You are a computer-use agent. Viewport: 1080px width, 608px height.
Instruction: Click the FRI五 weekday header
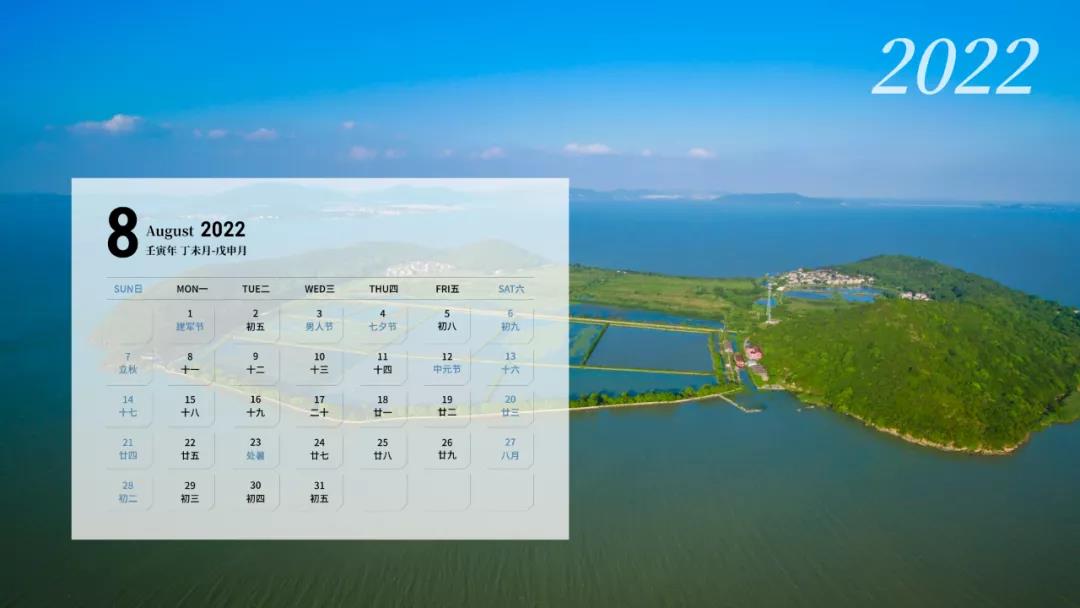(x=447, y=289)
